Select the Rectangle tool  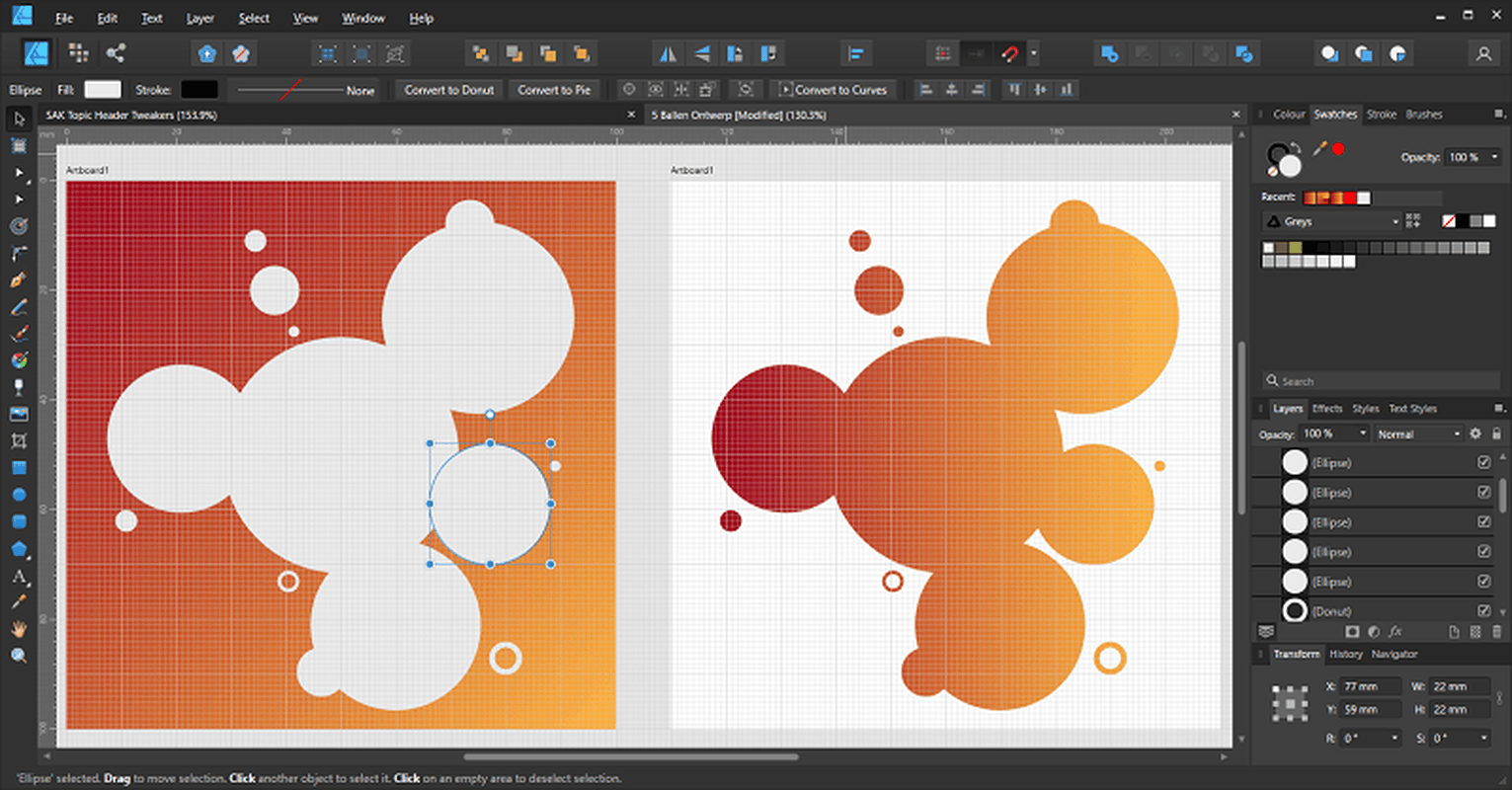19,468
